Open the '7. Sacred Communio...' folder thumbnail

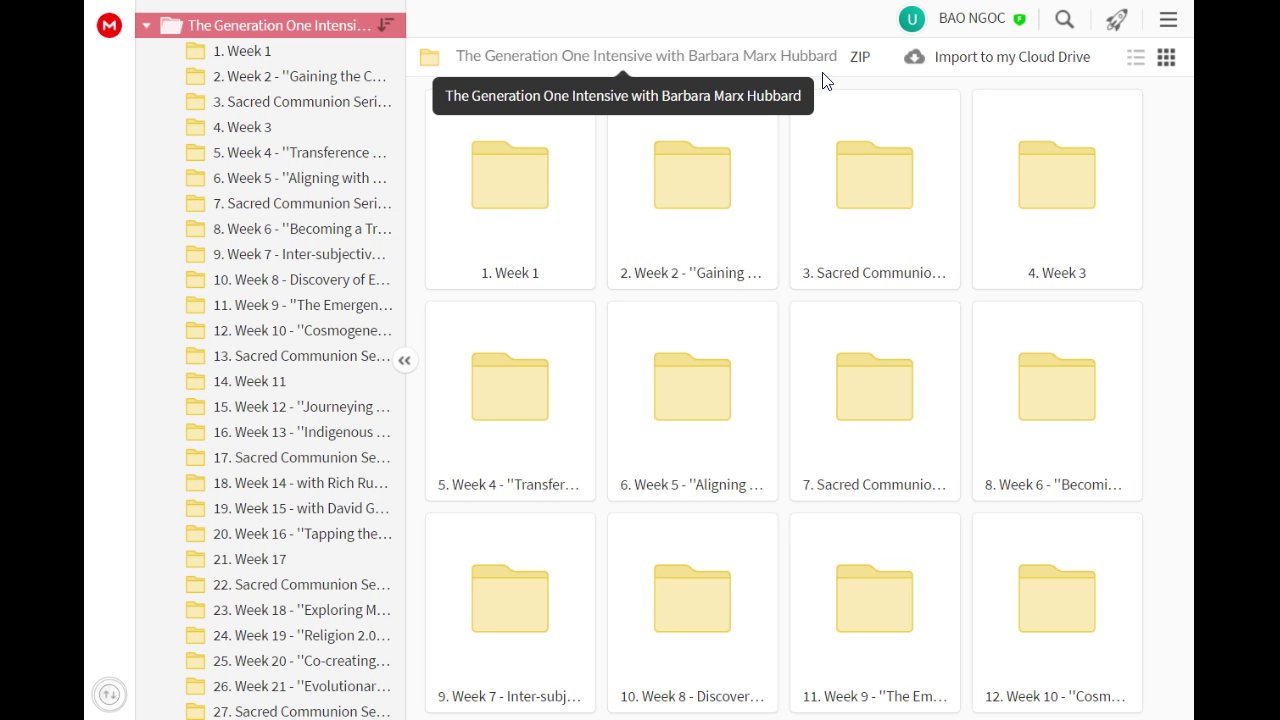tap(875, 401)
